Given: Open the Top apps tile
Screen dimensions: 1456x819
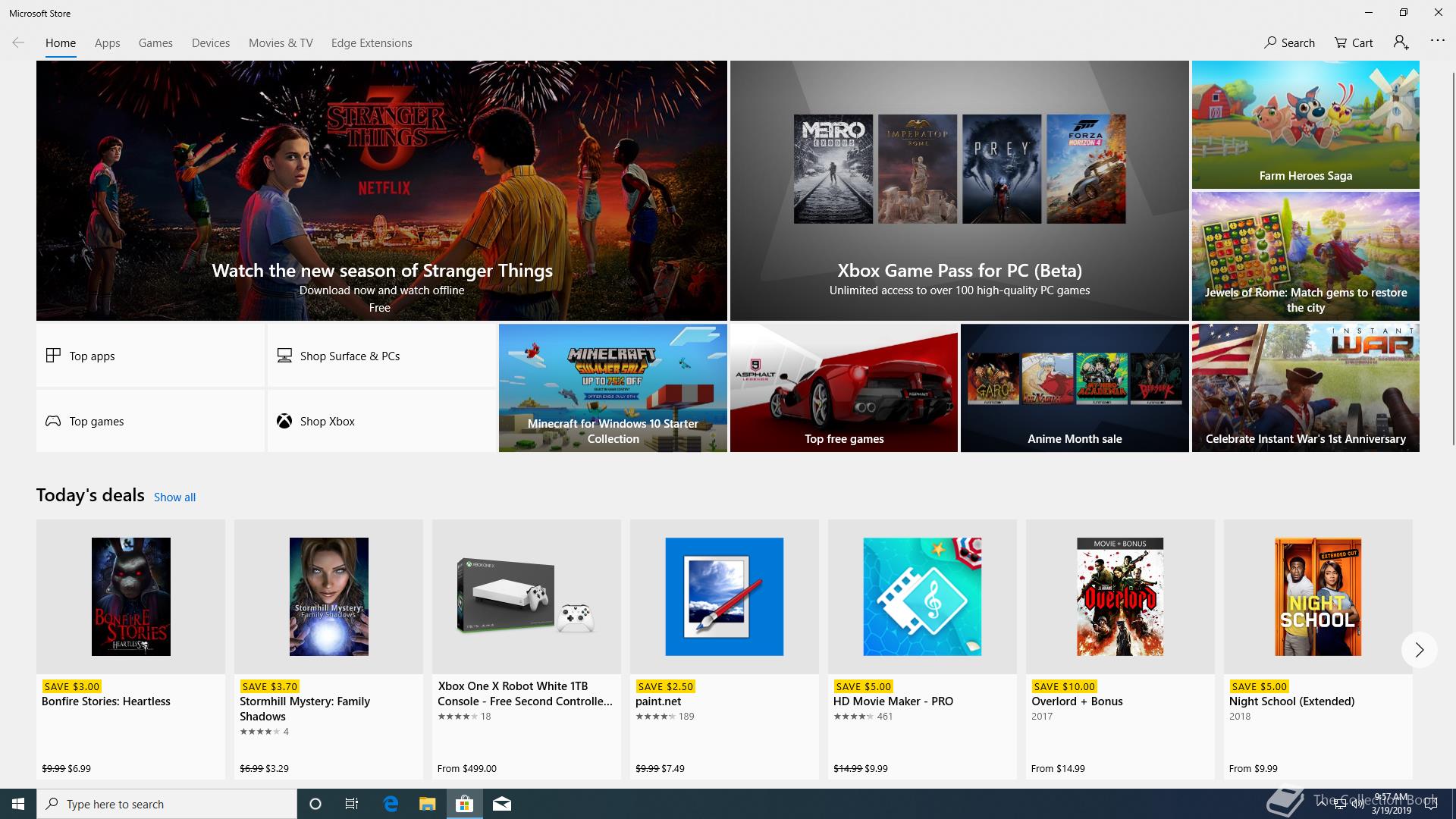Looking at the screenshot, I should pyautogui.click(x=150, y=356).
